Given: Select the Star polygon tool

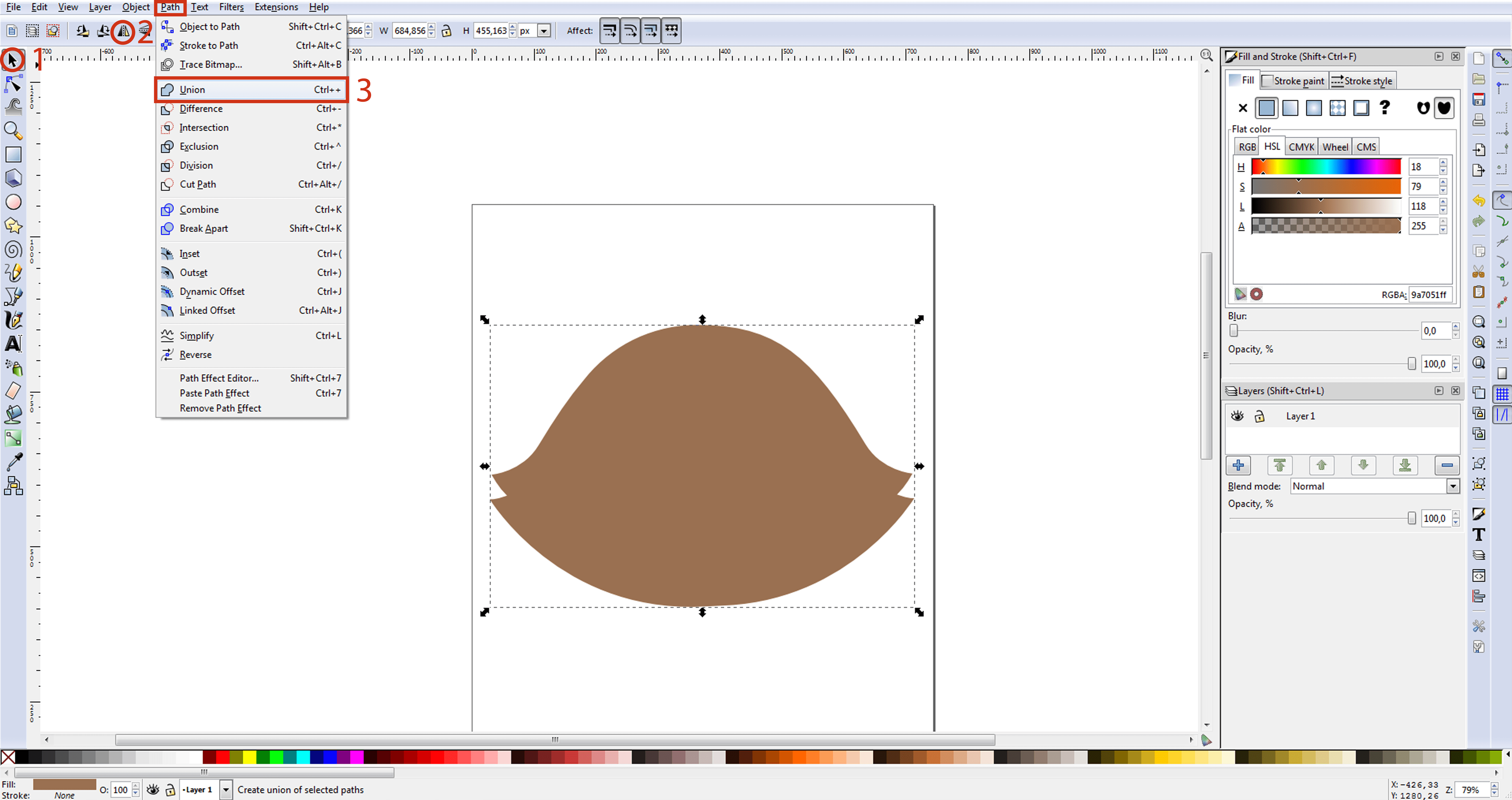Looking at the screenshot, I should tap(13, 225).
